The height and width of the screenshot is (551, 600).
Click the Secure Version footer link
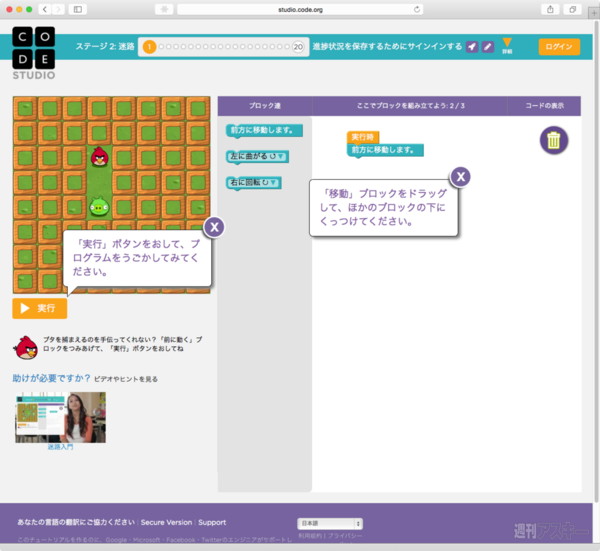point(166,522)
